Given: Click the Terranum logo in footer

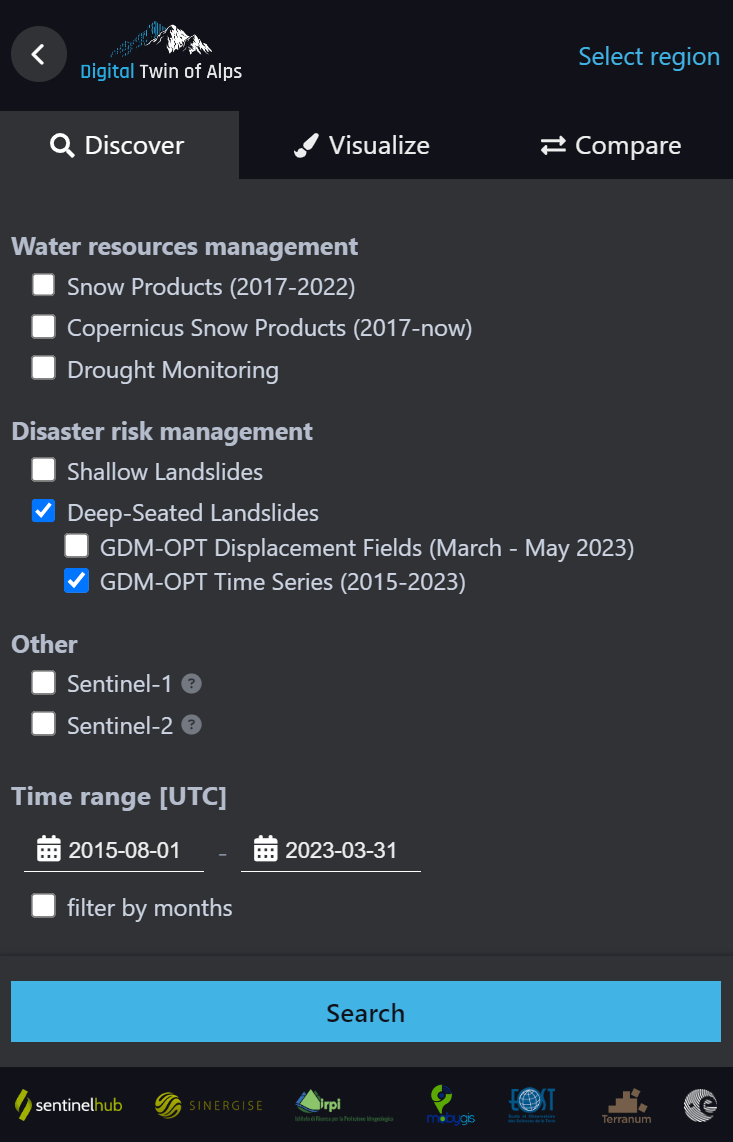Looking at the screenshot, I should click(x=627, y=1106).
